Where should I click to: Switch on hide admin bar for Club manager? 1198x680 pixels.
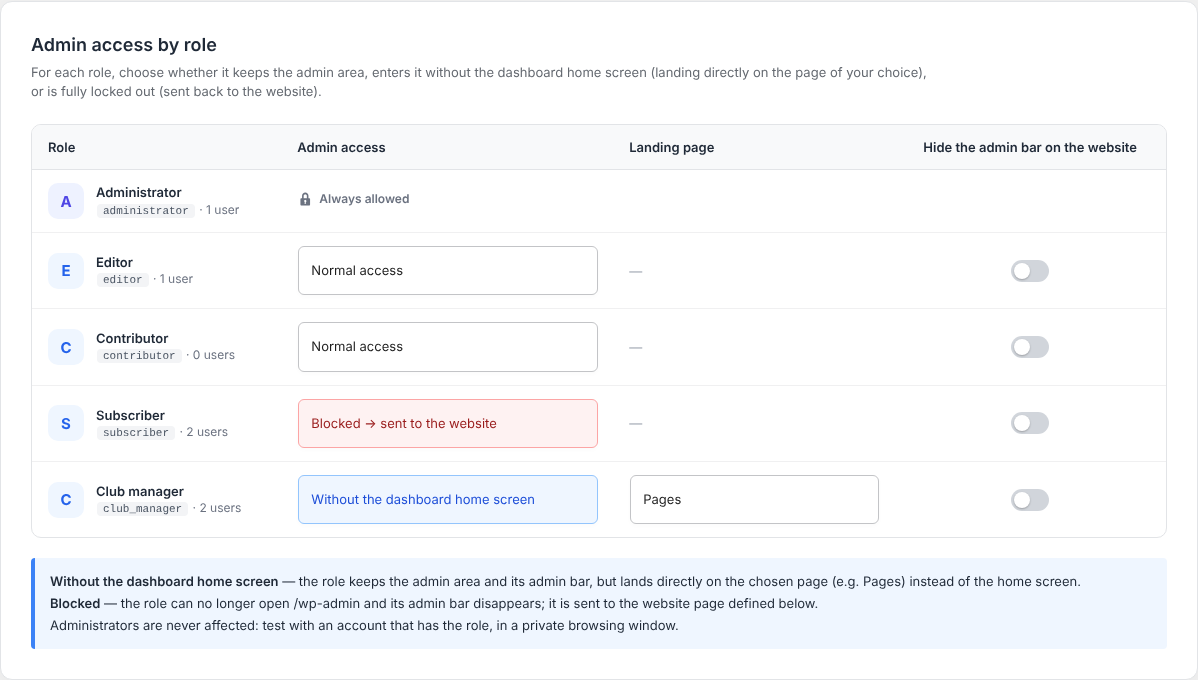1029,500
